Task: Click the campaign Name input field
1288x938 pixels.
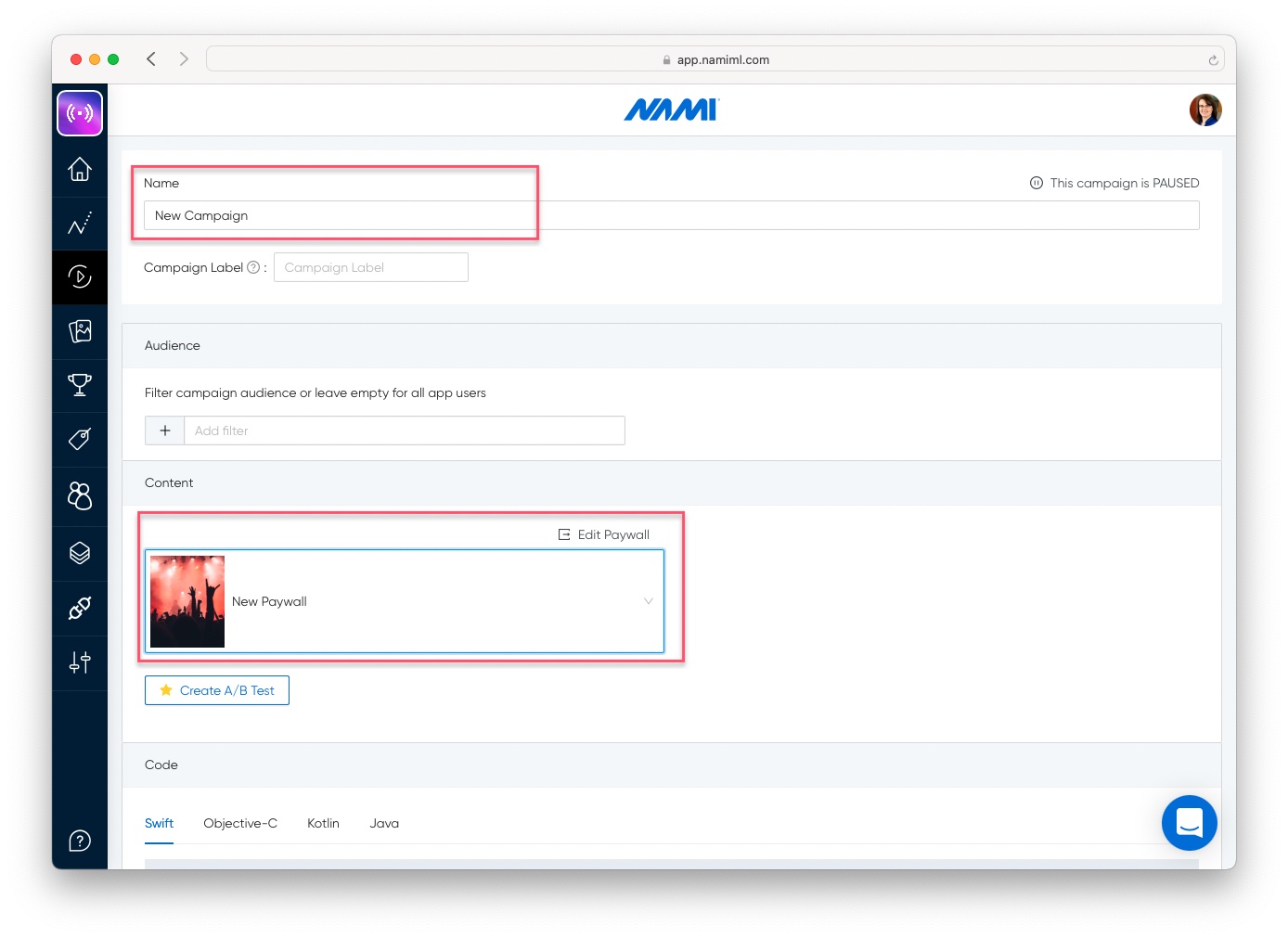Action: [x=672, y=215]
